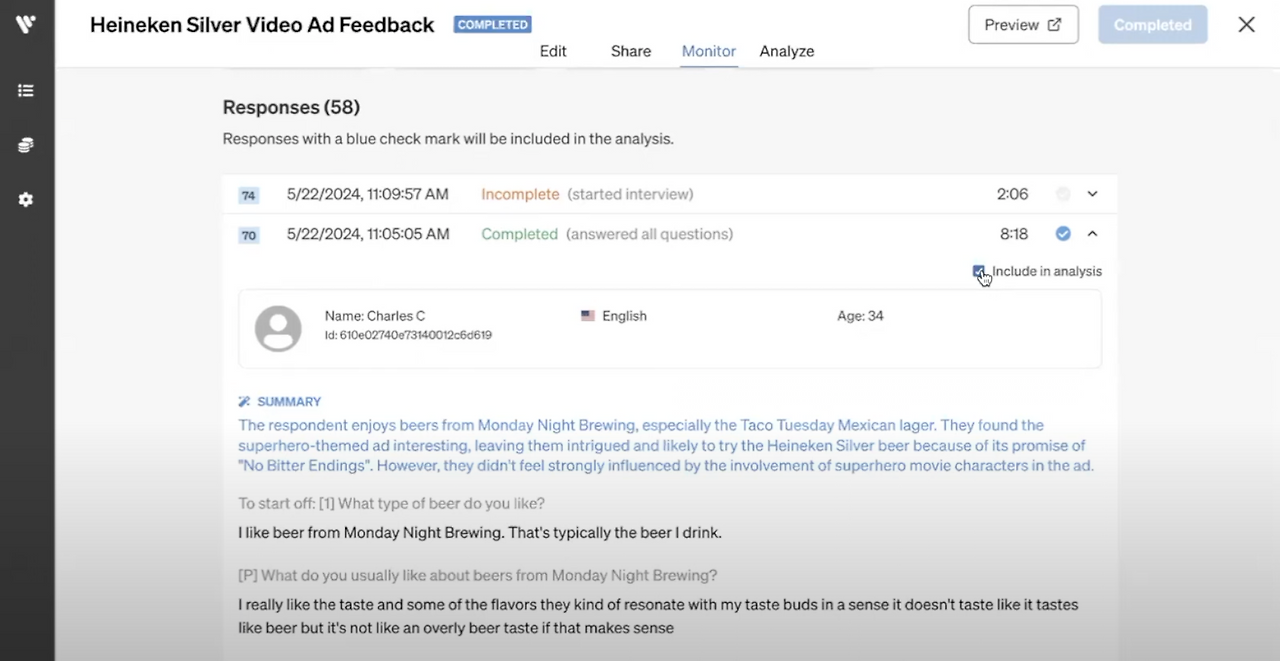Click the response number 74 badge
The width and height of the screenshot is (1280, 661).
click(249, 195)
